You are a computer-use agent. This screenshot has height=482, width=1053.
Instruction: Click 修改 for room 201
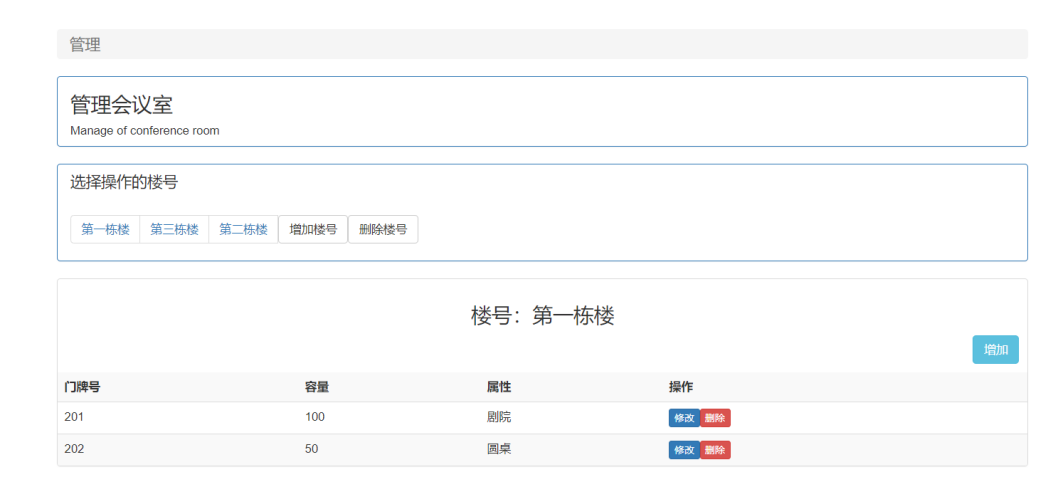coord(684,418)
